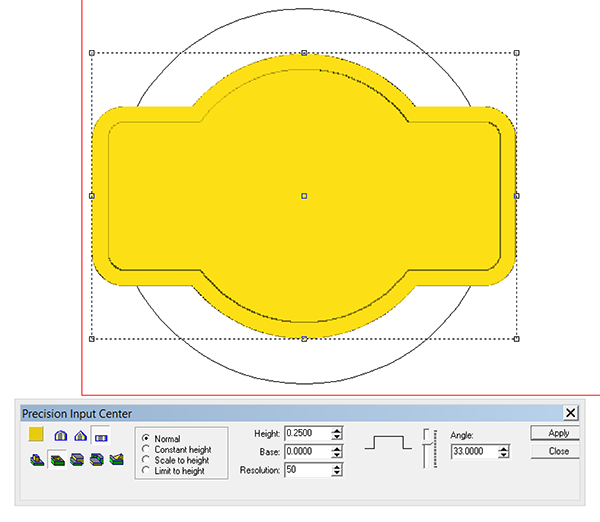Click the vertical angle slider handle
This screenshot has width=600, height=522.
pos(428,444)
